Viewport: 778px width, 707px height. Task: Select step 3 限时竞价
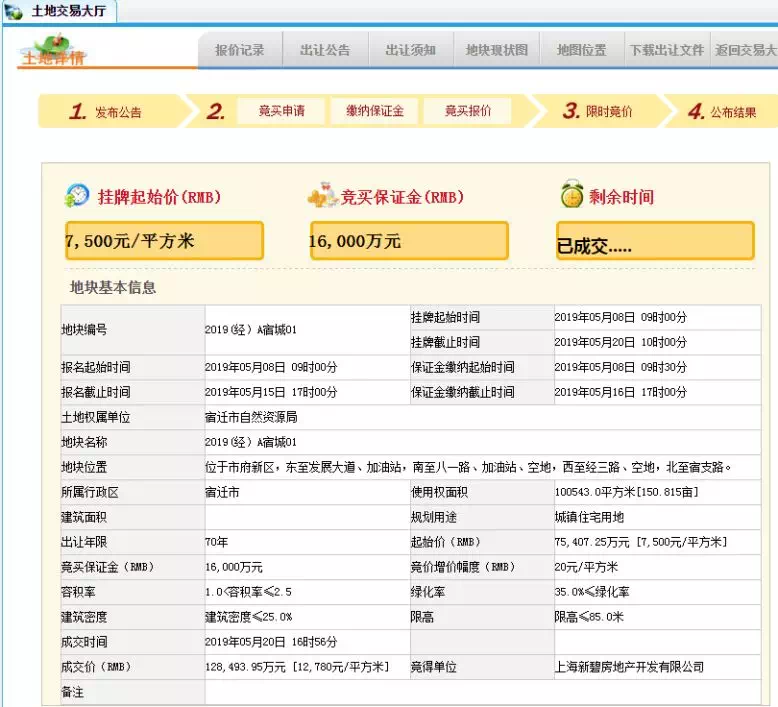(x=598, y=112)
